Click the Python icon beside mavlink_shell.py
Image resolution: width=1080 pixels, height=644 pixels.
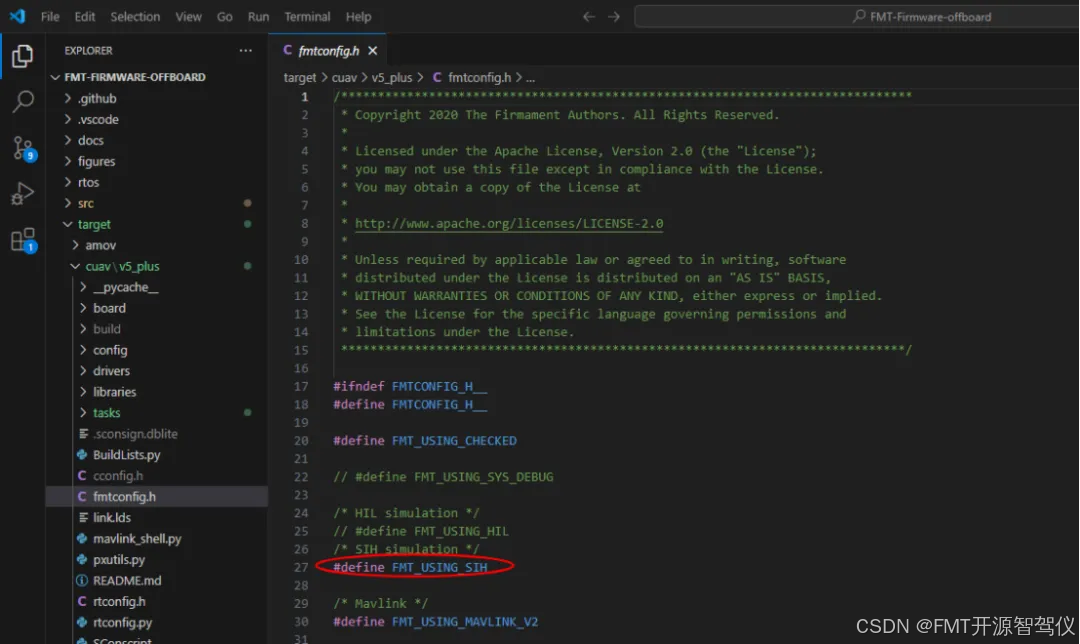82,539
